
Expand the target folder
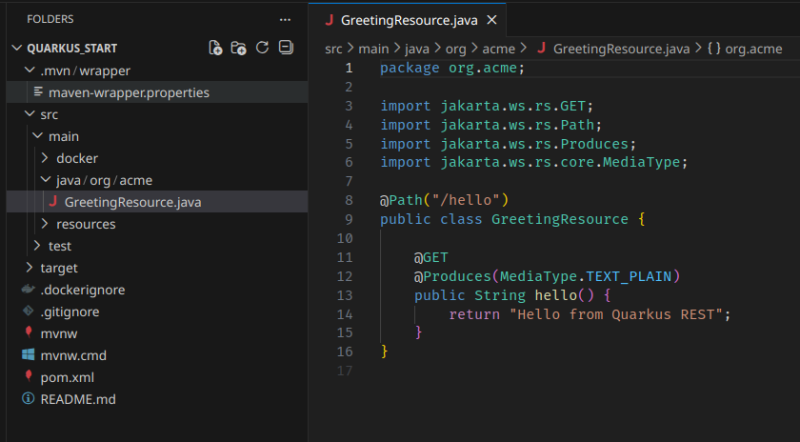pyautogui.click(x=29, y=268)
